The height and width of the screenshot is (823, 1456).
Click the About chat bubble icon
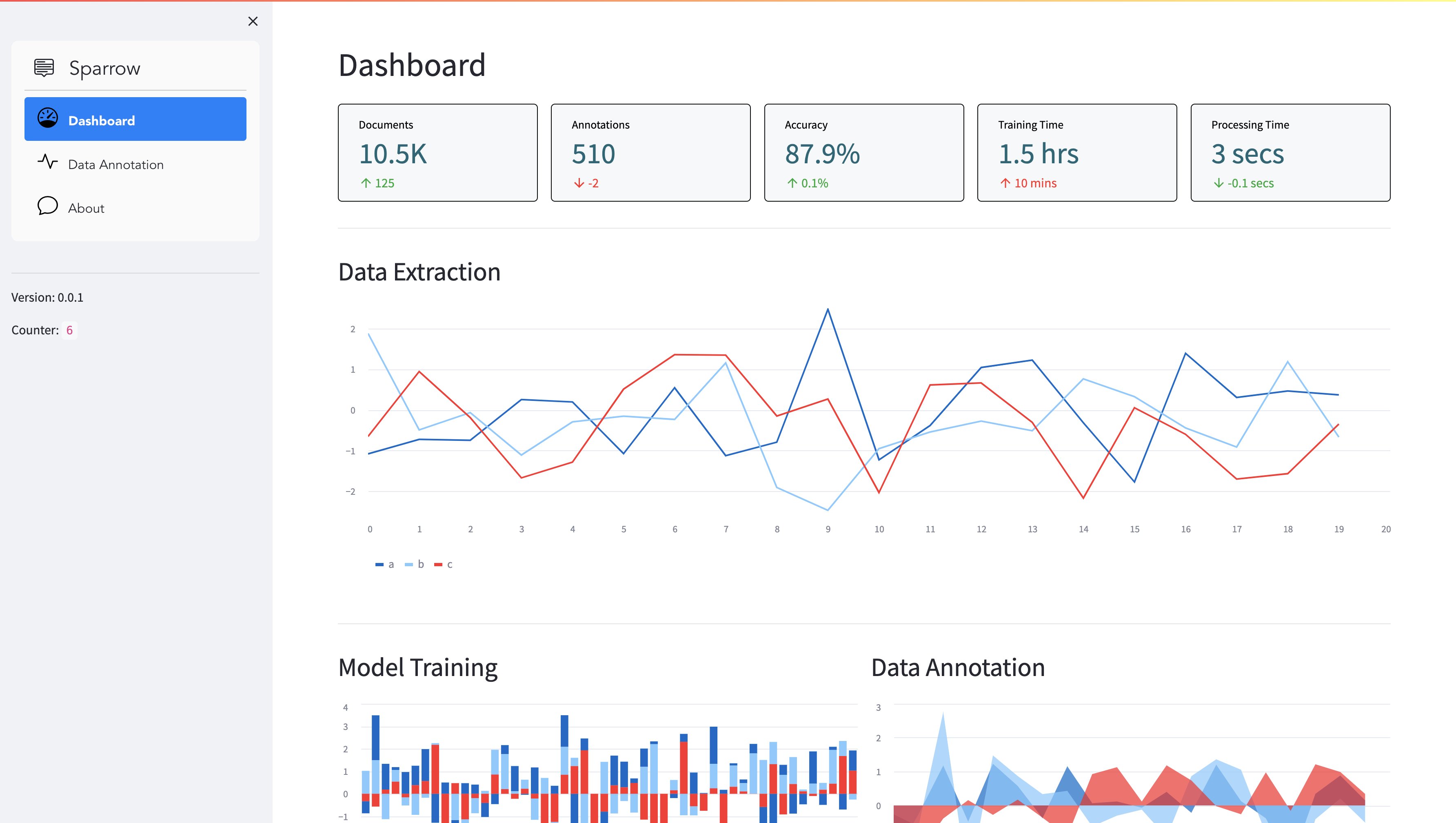(47, 206)
